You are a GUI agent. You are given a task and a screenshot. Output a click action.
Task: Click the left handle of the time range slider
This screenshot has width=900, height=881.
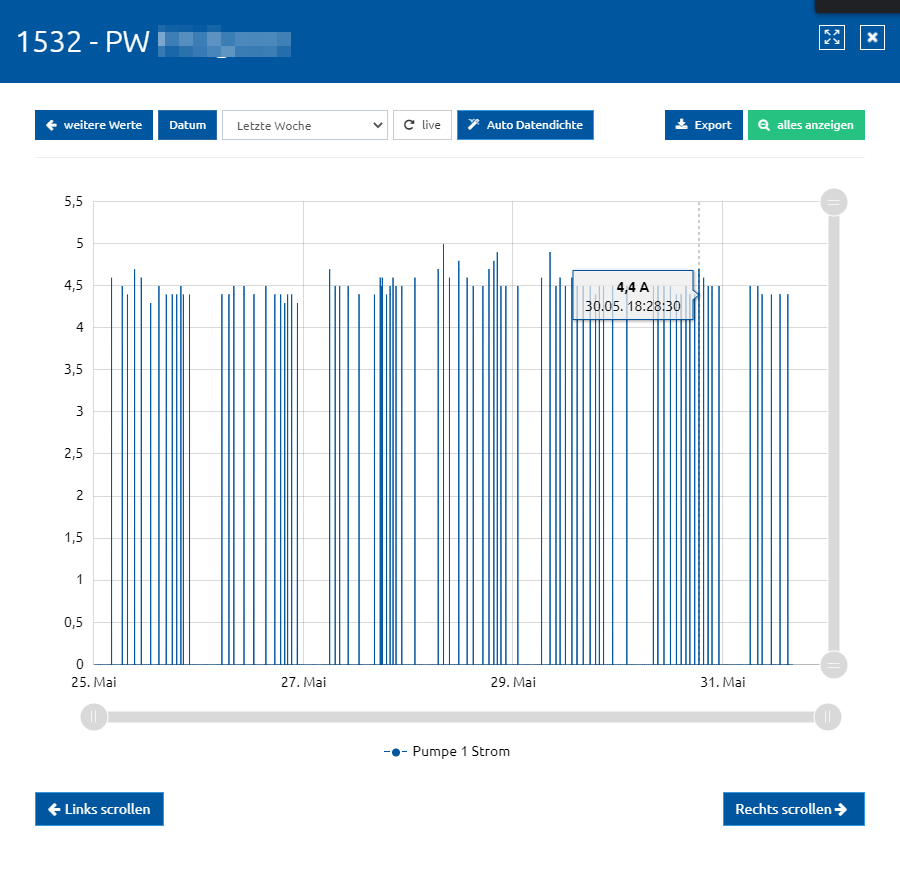pyautogui.click(x=94, y=717)
